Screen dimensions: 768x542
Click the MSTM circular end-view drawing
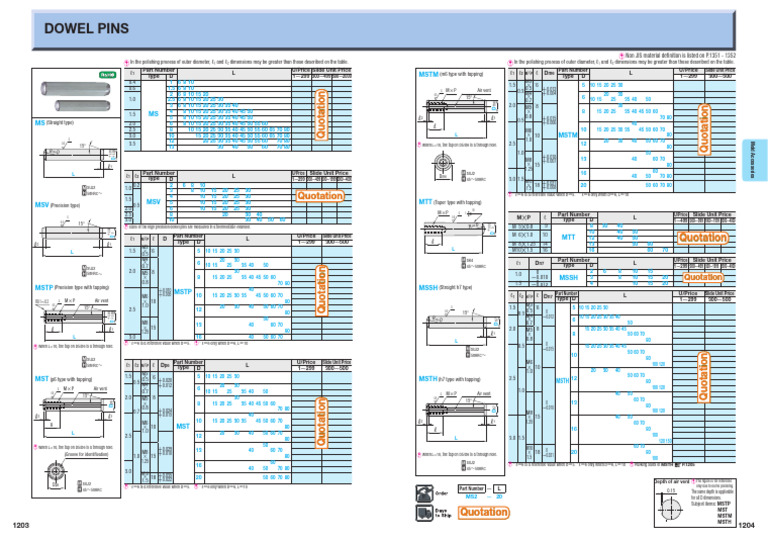pyautogui.click(x=443, y=164)
